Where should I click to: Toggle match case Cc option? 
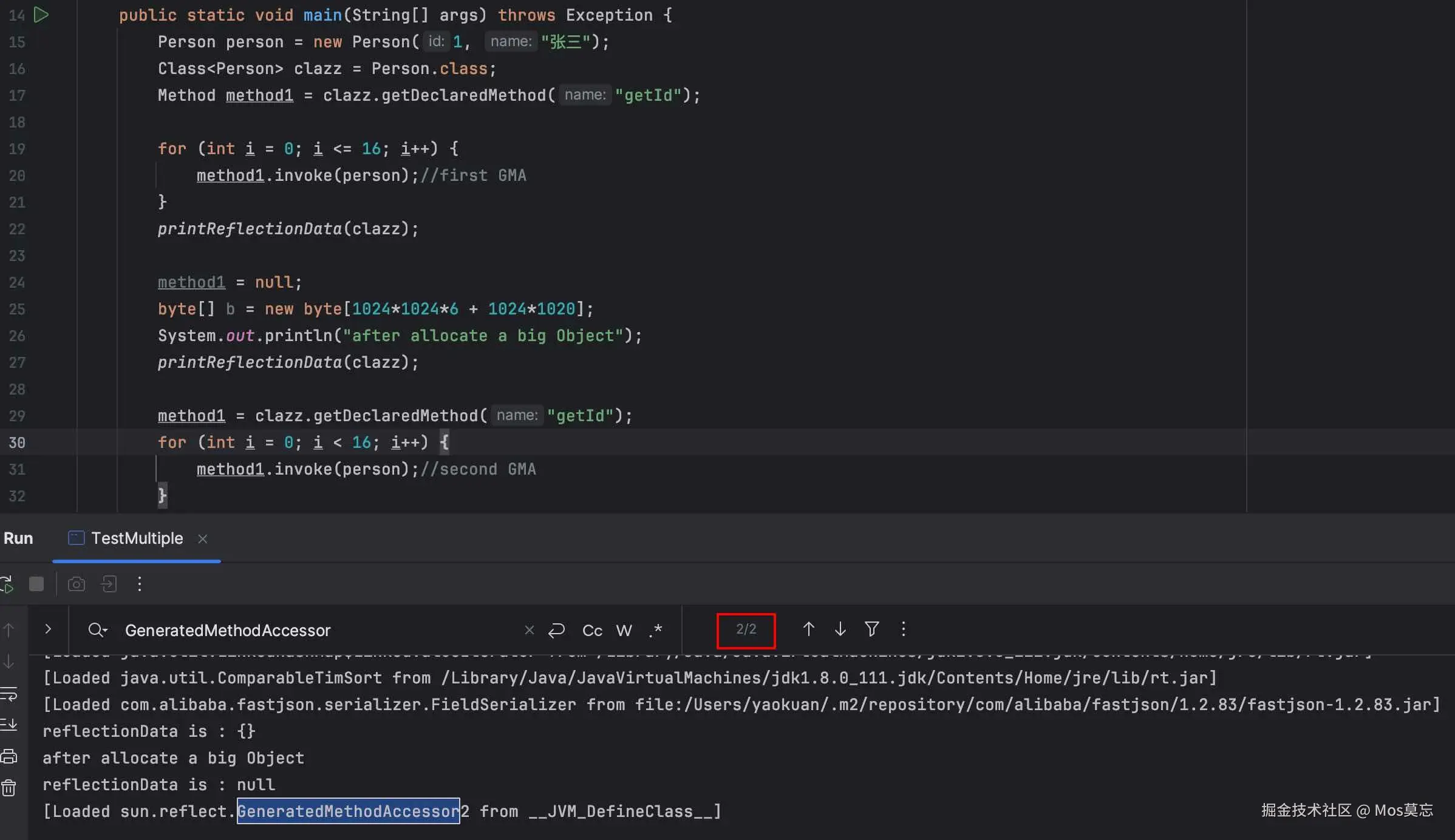tap(592, 631)
